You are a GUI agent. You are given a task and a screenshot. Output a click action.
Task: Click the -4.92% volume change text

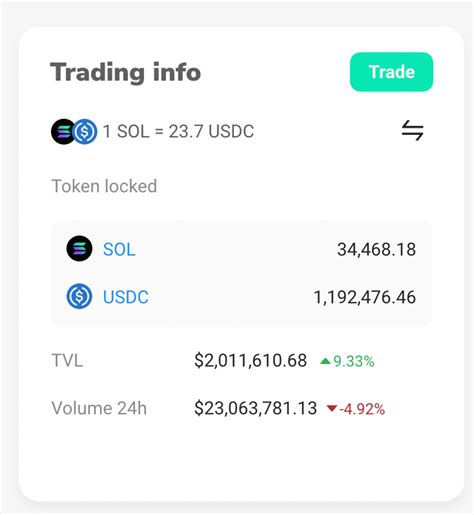(x=362, y=409)
